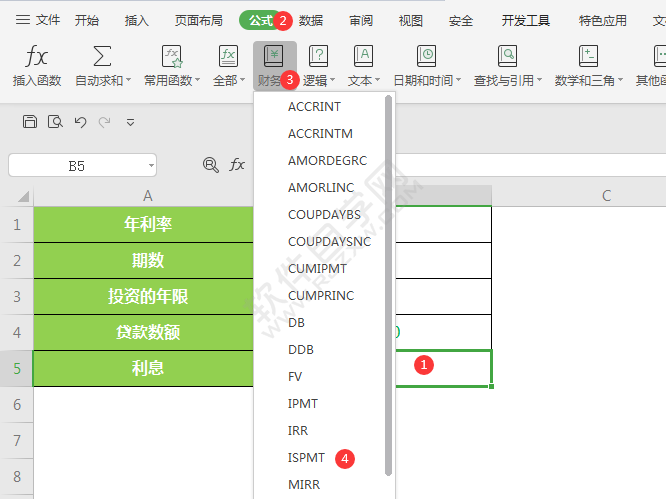Open the All functions (全部) icon

229,56
